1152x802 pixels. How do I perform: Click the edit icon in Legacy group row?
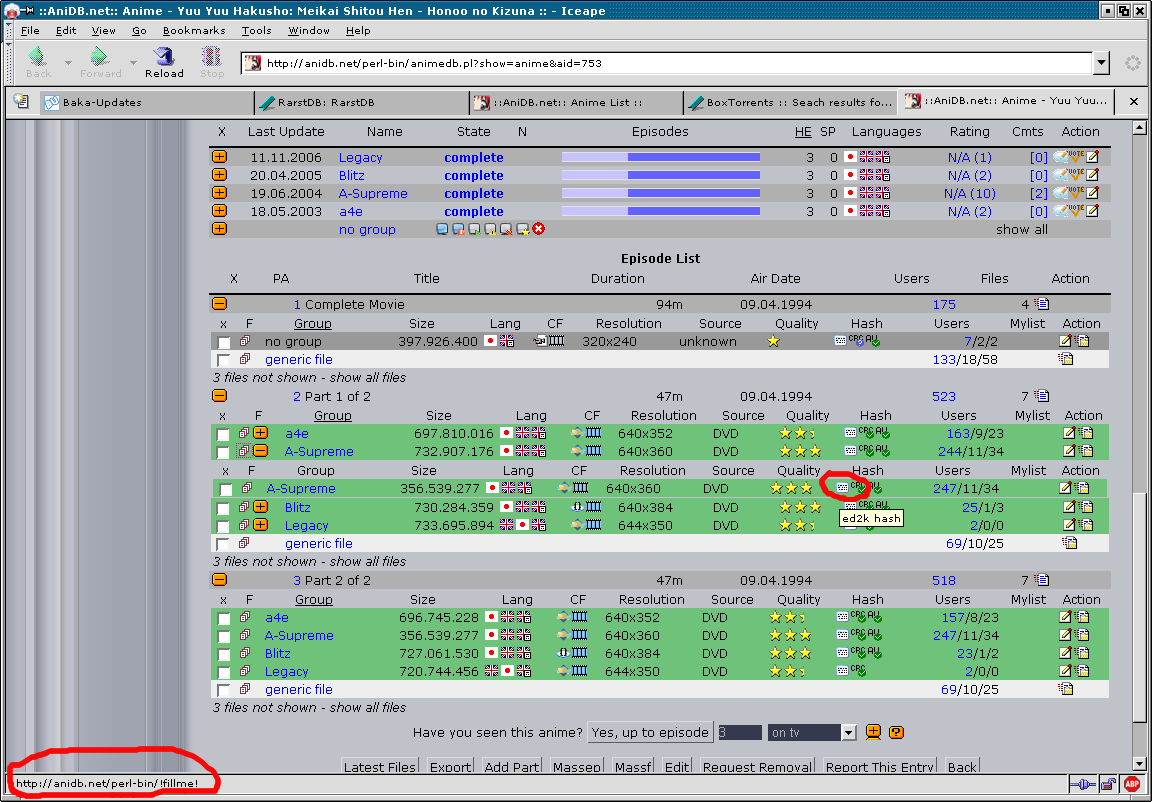pos(1092,158)
